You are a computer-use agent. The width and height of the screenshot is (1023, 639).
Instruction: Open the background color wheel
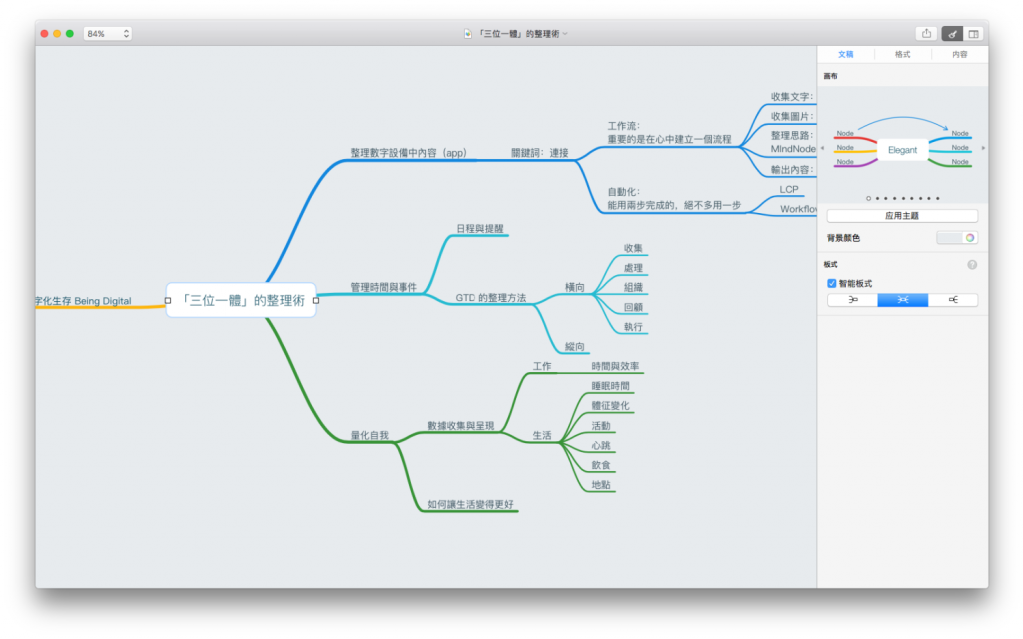tap(970, 238)
